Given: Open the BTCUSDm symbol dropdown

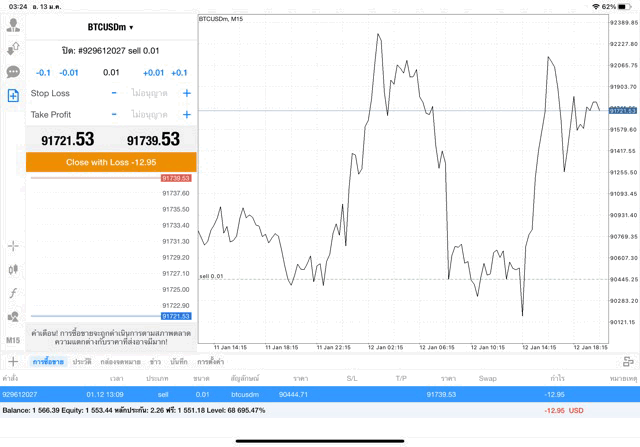Looking at the screenshot, I should [111, 27].
